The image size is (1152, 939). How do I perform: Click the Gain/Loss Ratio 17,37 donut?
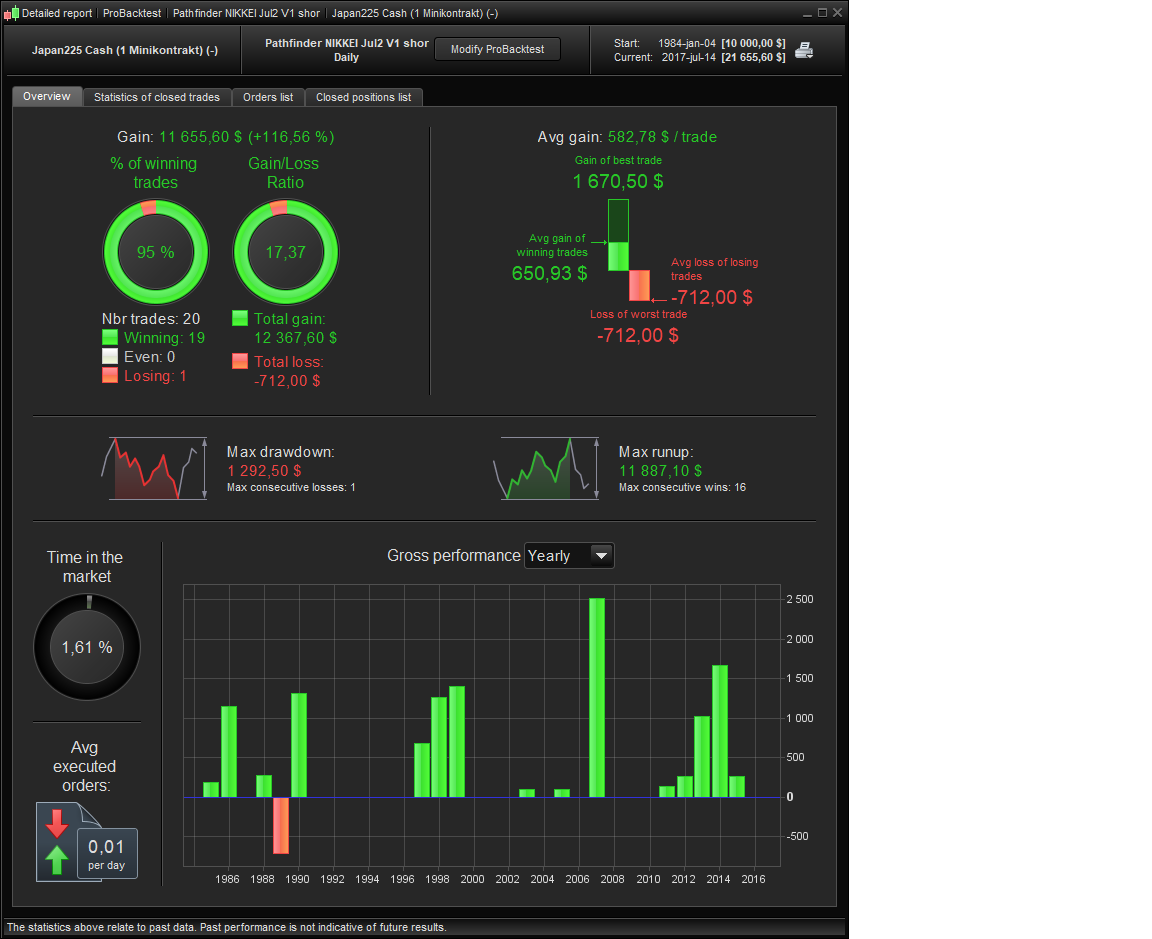pyautogui.click(x=286, y=252)
